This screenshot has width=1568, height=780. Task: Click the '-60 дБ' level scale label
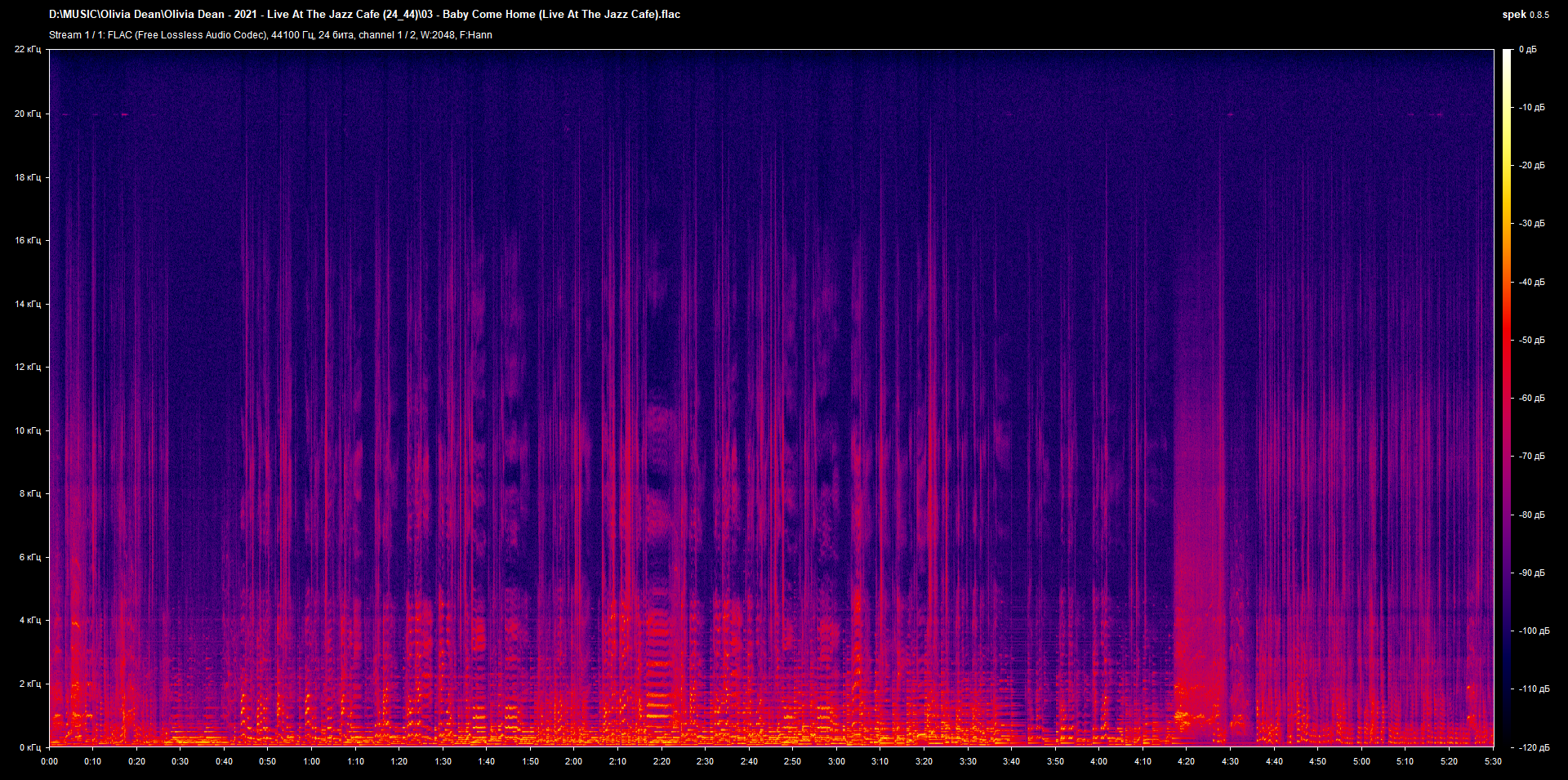click(1532, 399)
